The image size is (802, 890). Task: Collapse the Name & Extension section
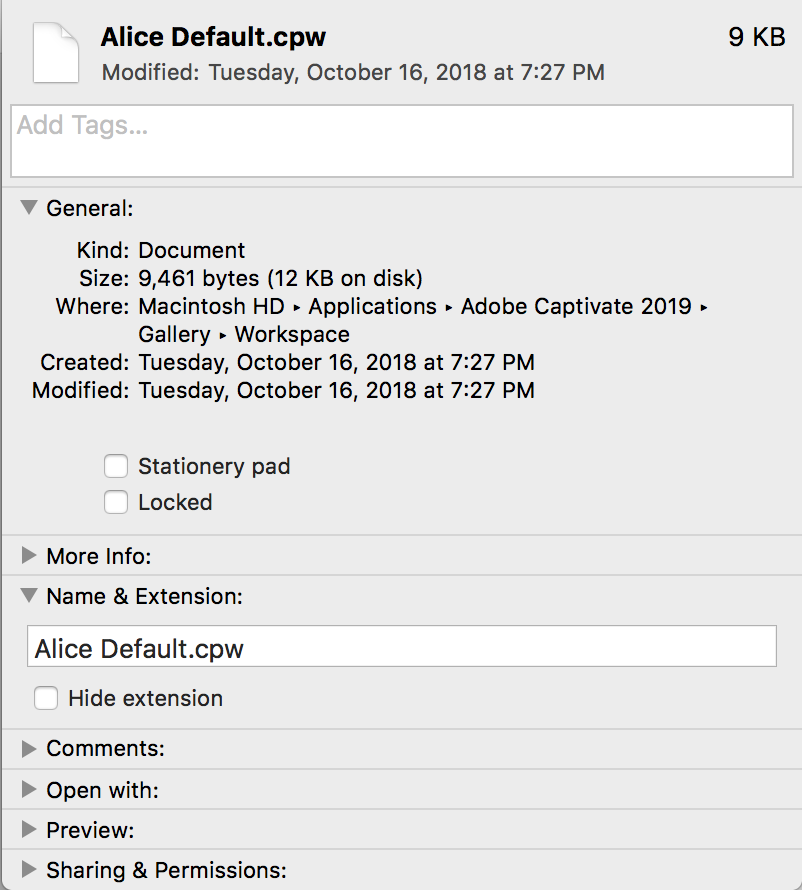[29, 596]
